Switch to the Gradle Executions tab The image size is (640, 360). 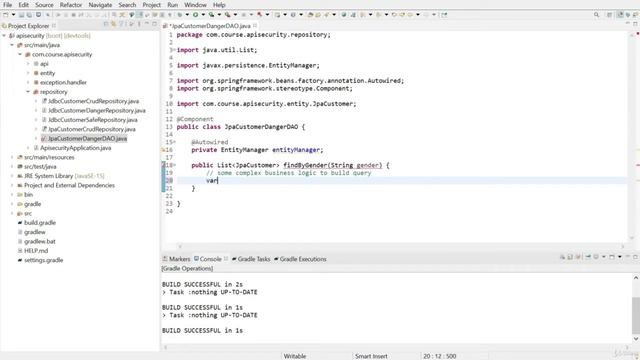tap(300, 259)
